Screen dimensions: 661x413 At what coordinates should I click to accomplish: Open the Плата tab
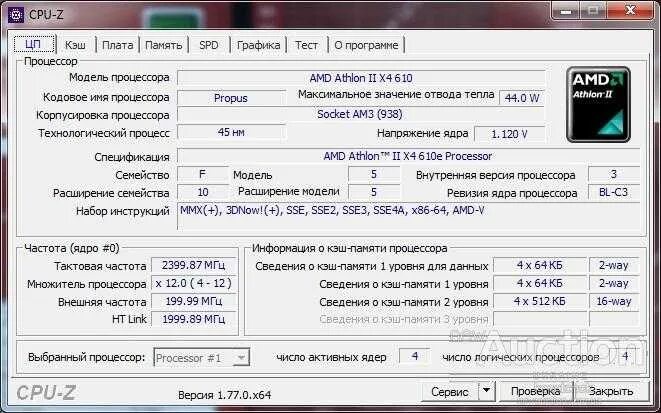click(118, 45)
